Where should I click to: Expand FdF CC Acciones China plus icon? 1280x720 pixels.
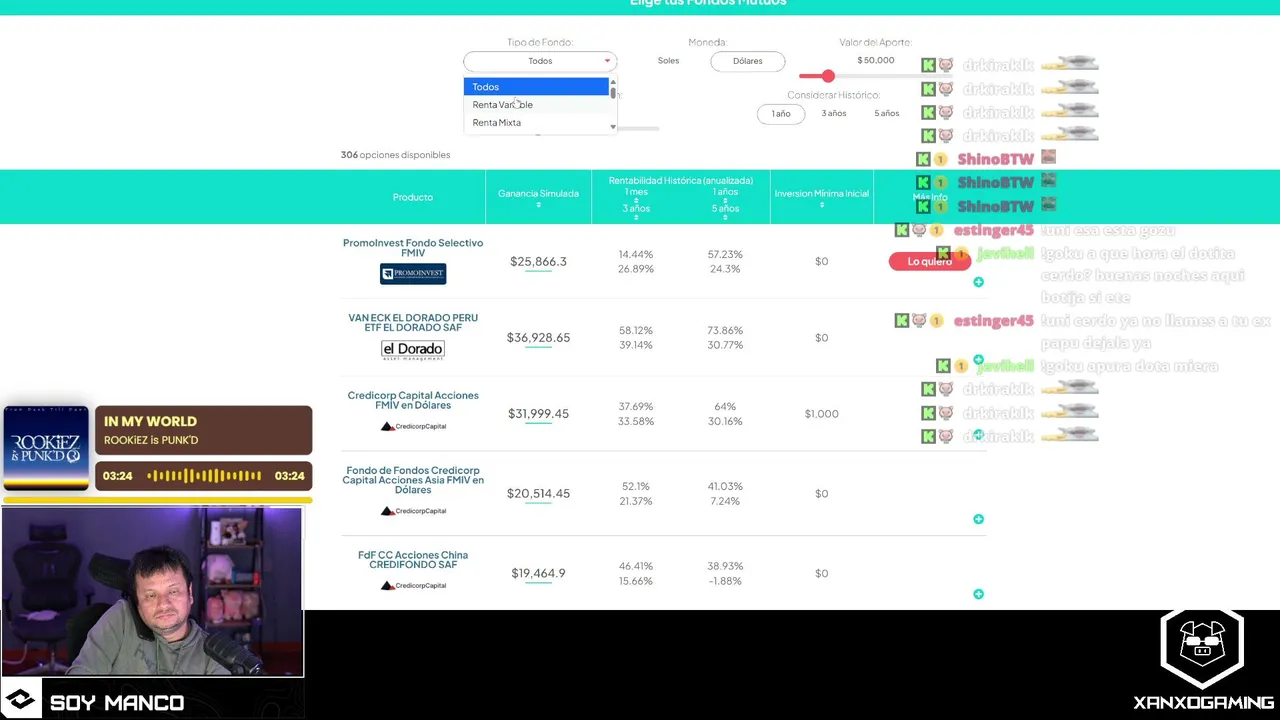(x=978, y=594)
